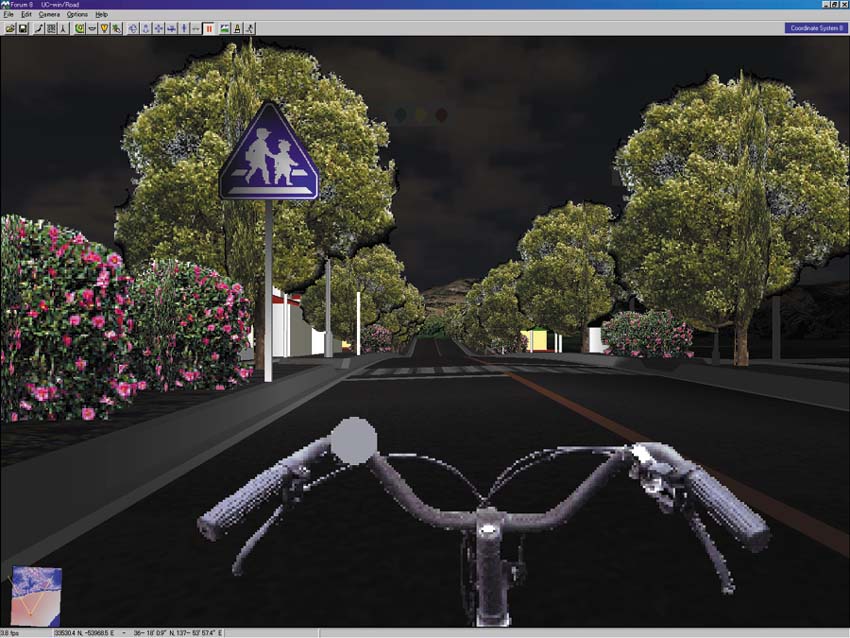
Task: Click the blue up-down arrow icon
Action: pyautogui.click(x=184, y=29)
